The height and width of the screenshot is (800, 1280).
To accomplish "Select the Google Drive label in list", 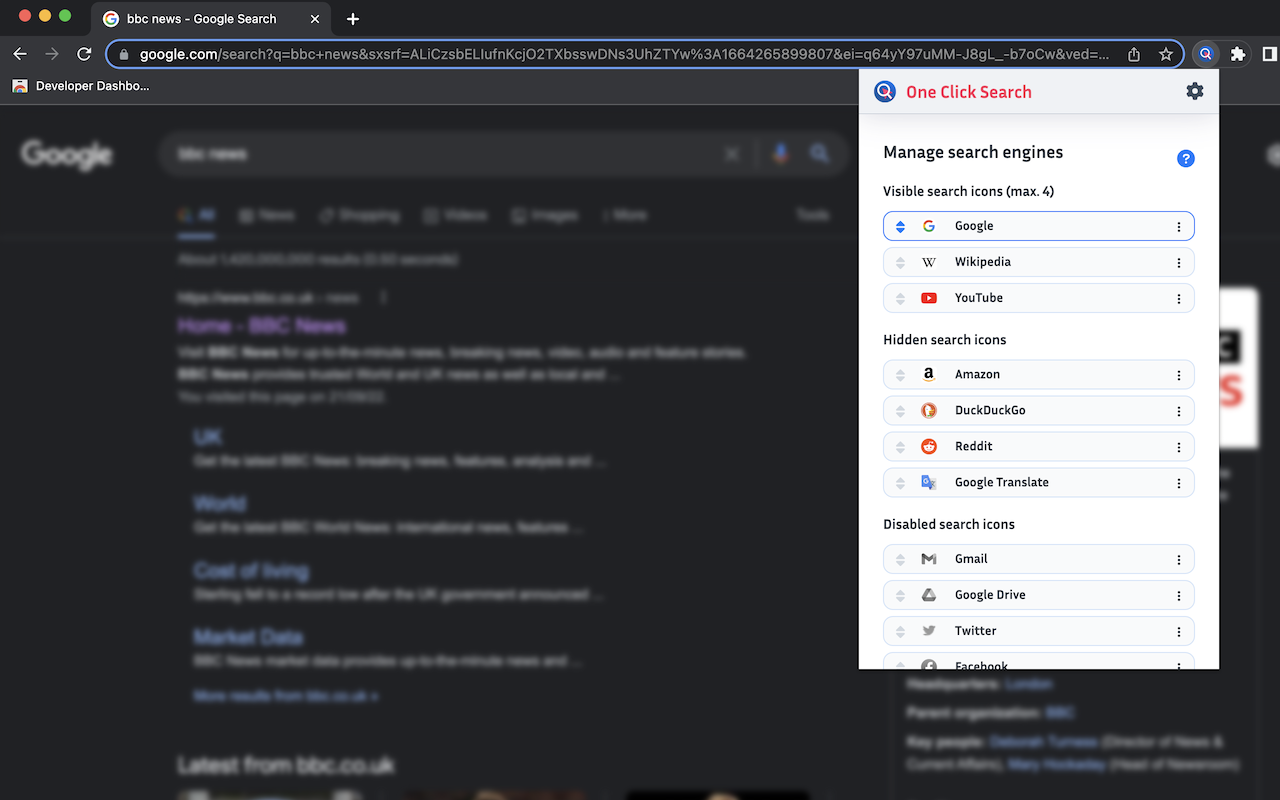I will 990,595.
